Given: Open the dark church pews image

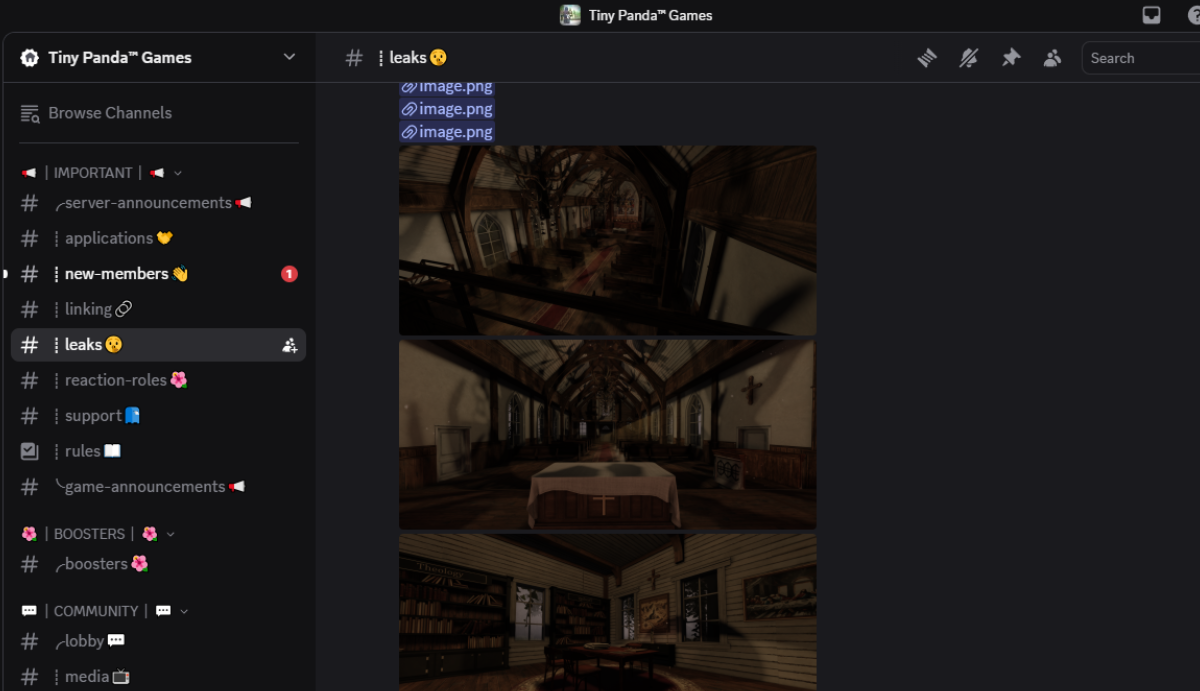Looking at the screenshot, I should pyautogui.click(x=607, y=240).
